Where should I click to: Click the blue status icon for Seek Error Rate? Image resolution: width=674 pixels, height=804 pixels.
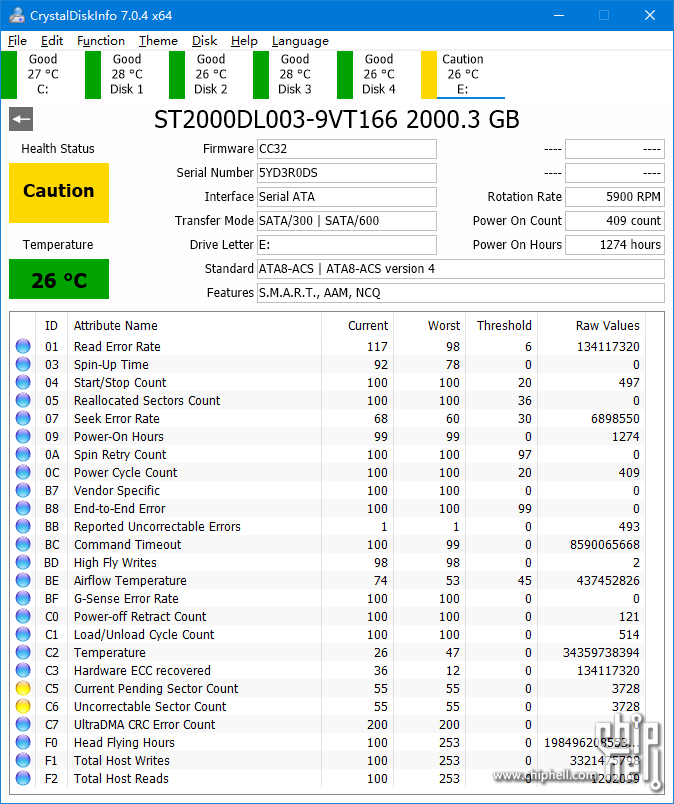pyautogui.click(x=23, y=419)
